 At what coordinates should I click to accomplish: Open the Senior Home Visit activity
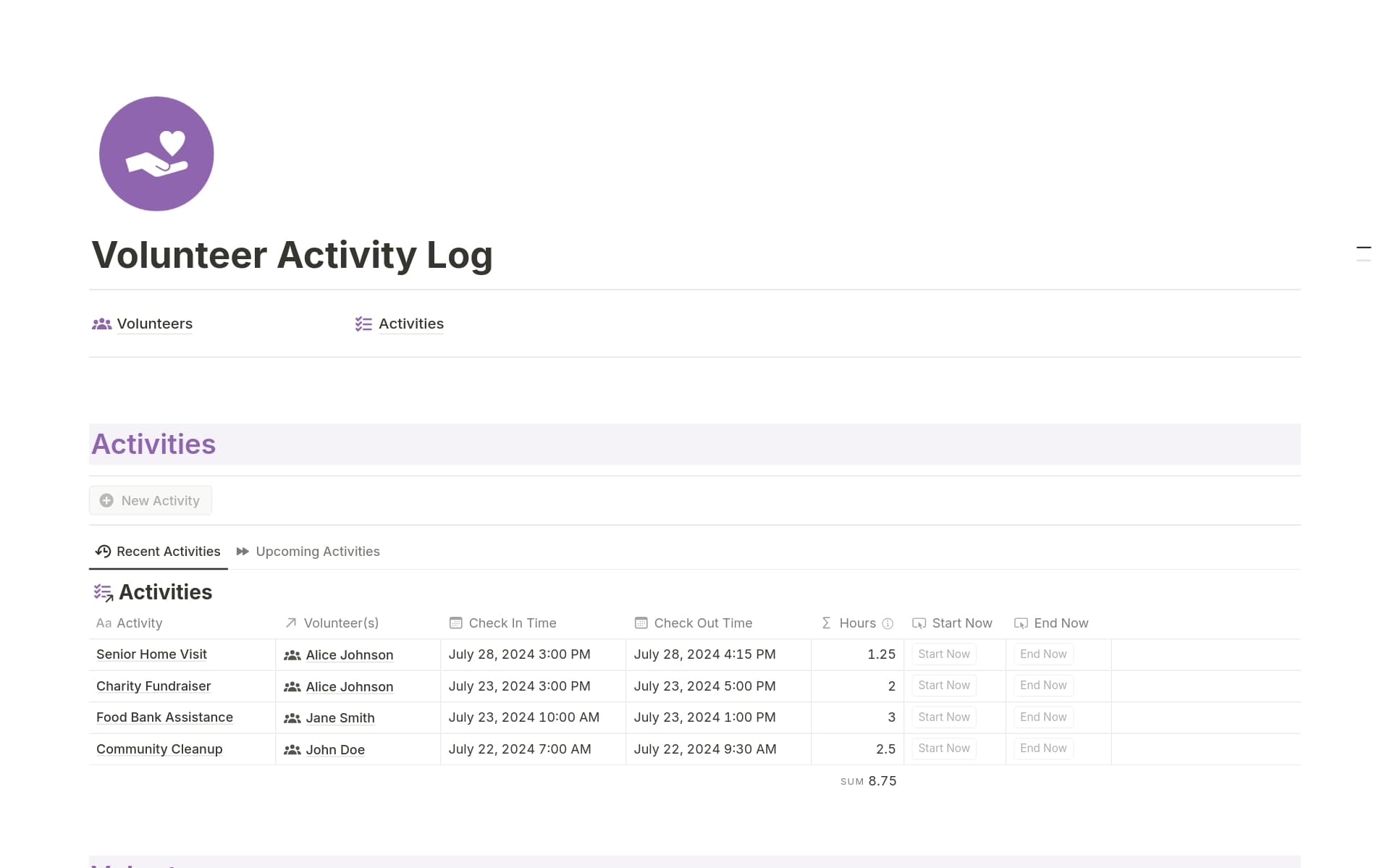pyautogui.click(x=151, y=654)
